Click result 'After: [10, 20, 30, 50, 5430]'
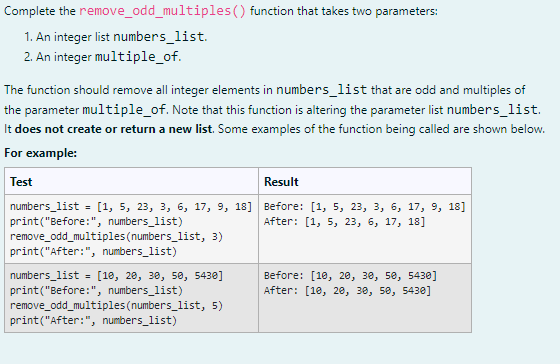Viewport: 560px width, 364px height. coord(348,290)
